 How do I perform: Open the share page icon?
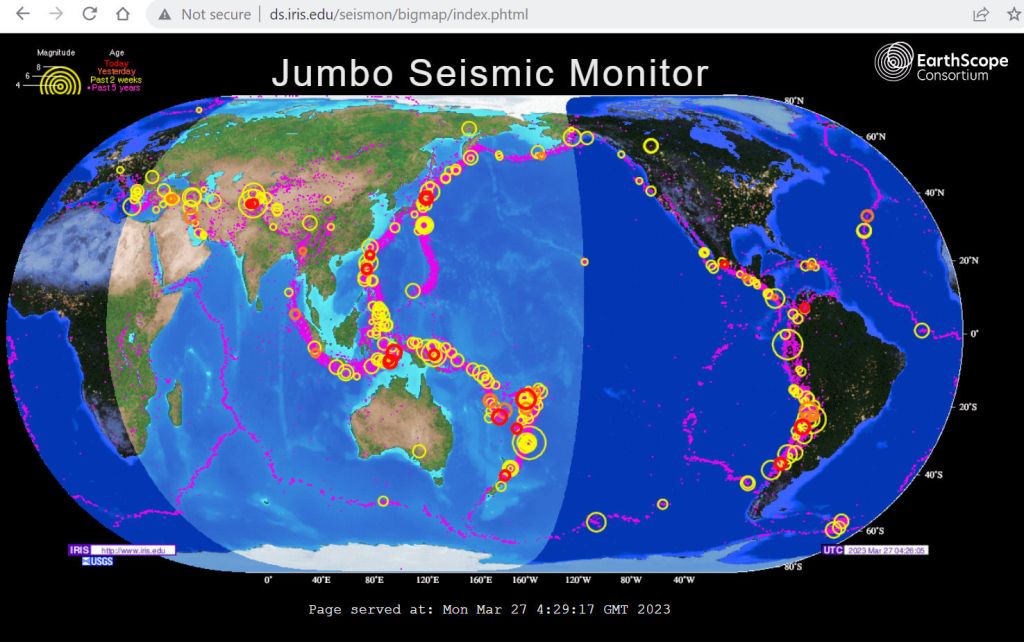point(981,14)
